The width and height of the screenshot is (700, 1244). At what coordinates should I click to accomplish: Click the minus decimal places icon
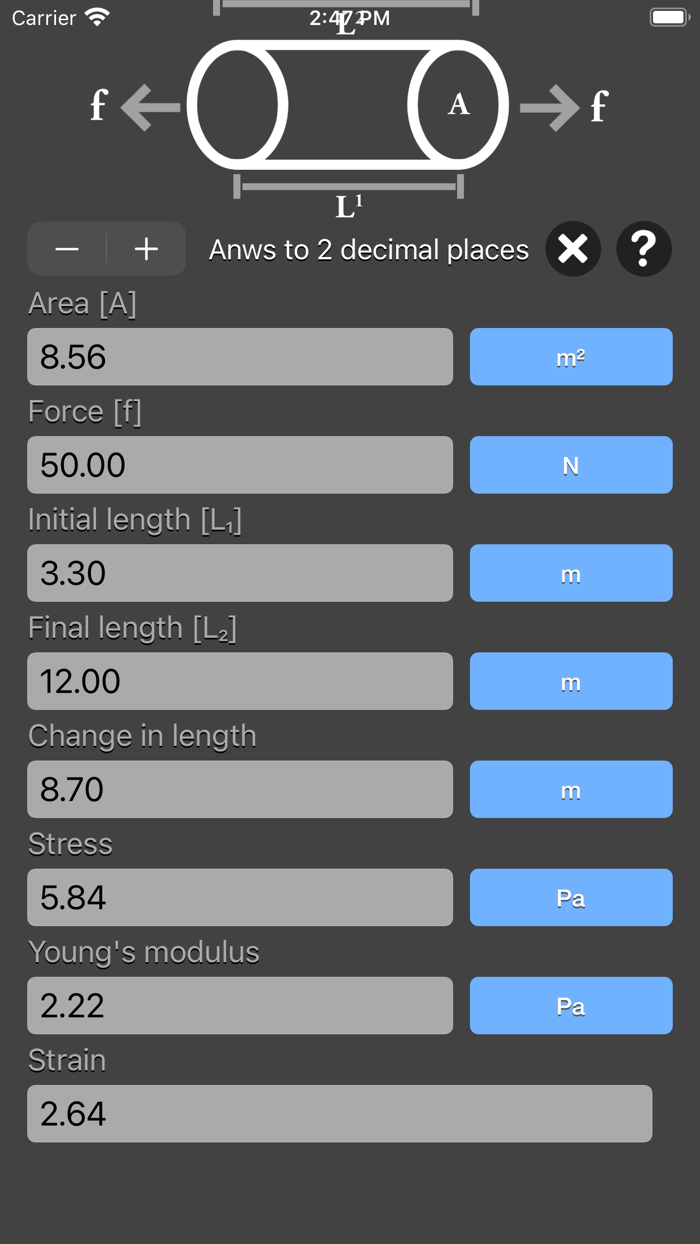67,249
